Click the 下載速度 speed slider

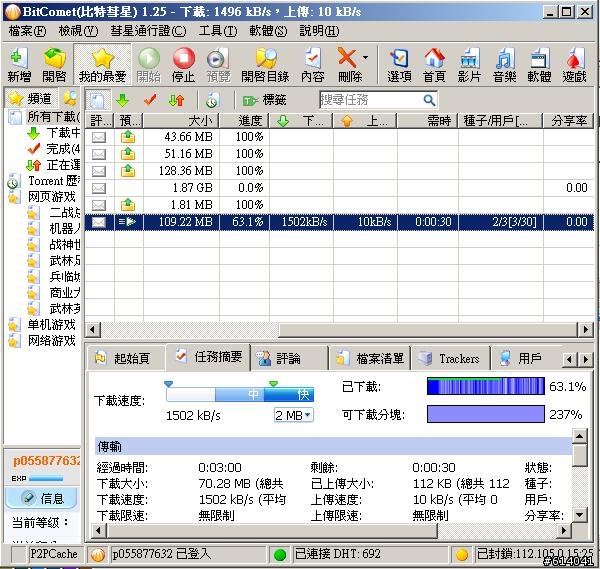[240, 394]
